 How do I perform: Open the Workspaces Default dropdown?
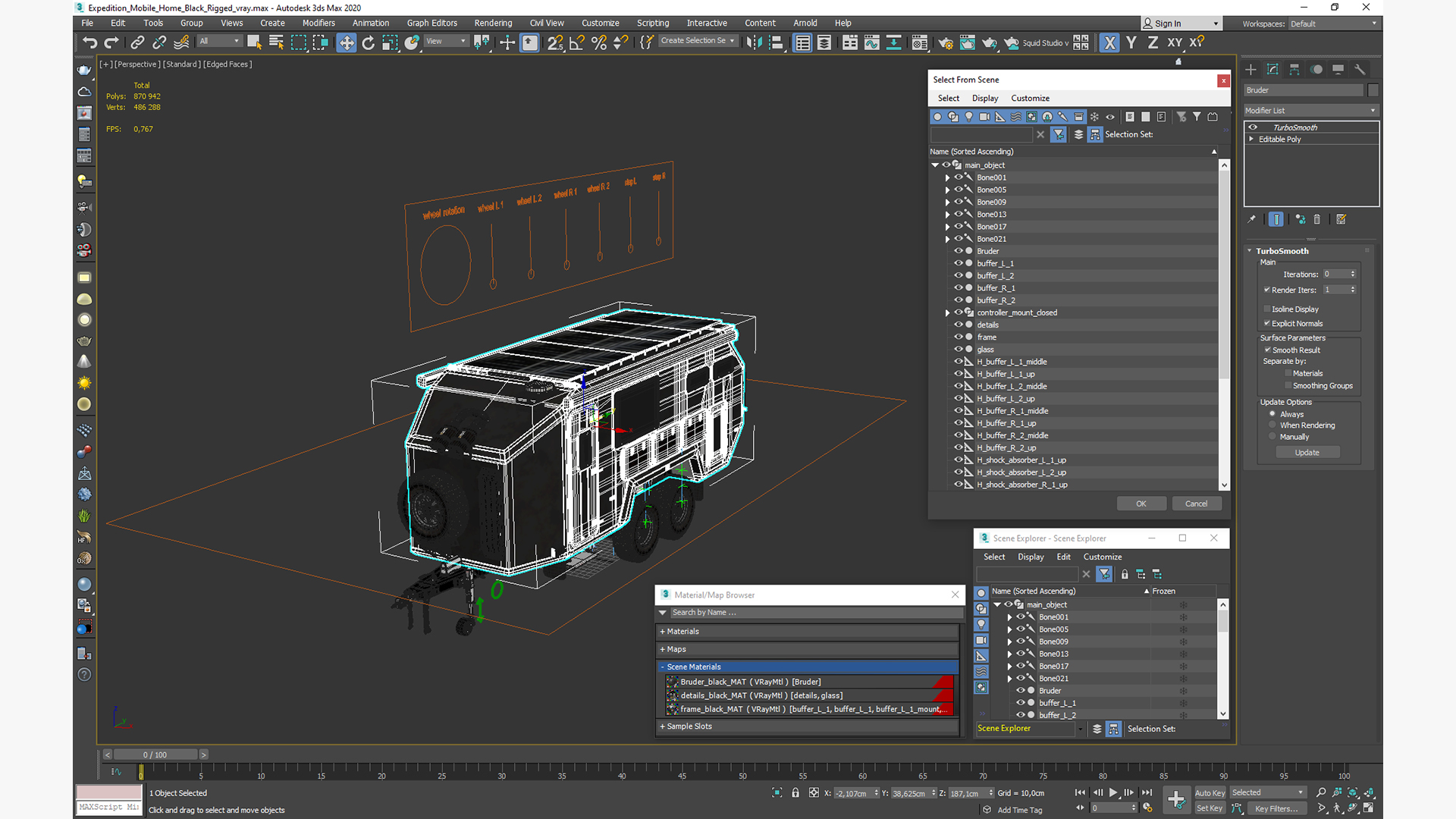pyautogui.click(x=1333, y=24)
